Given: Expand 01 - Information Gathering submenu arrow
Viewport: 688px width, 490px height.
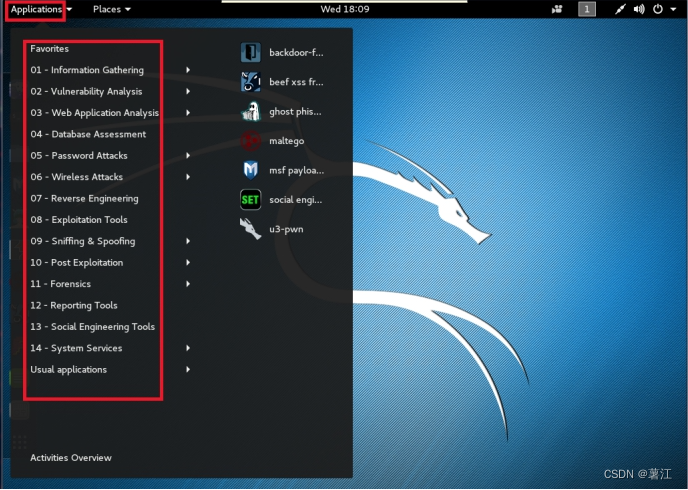Looking at the screenshot, I should 188,70.
